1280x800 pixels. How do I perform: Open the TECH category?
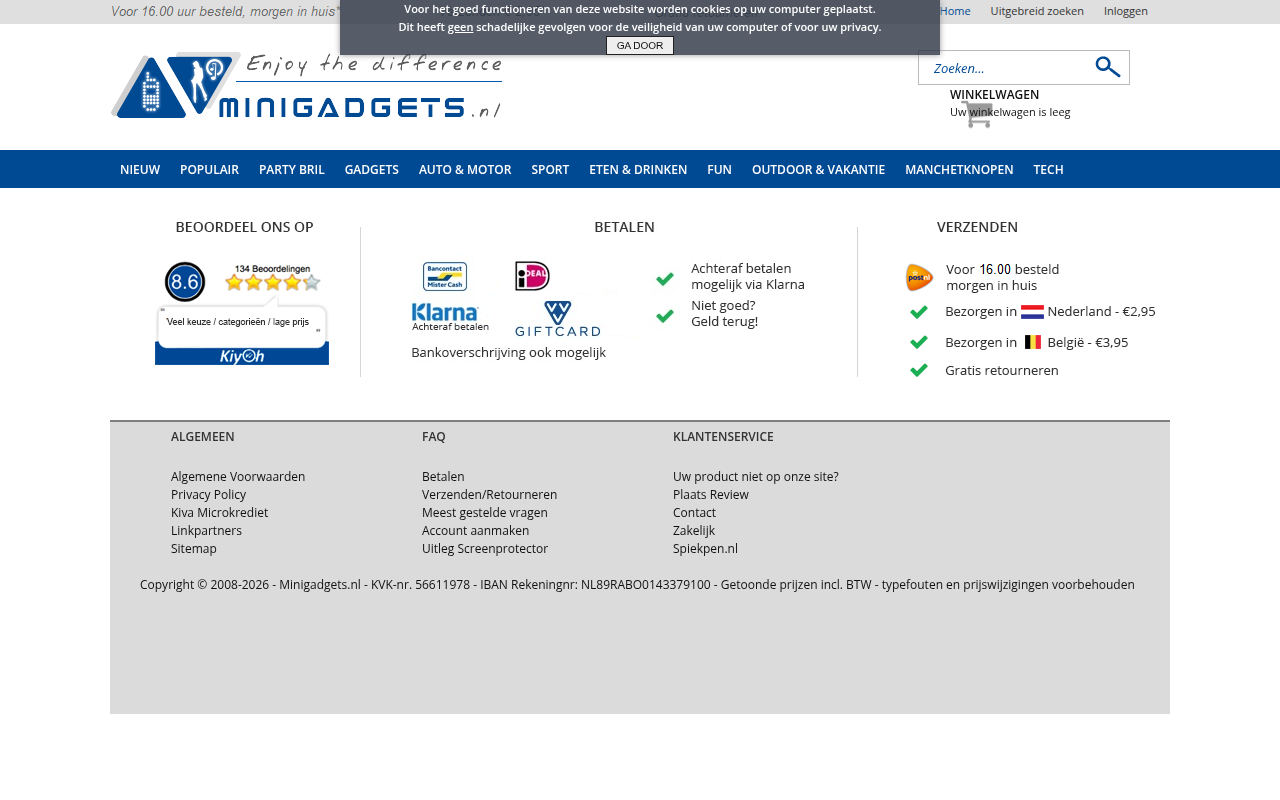(x=1048, y=169)
